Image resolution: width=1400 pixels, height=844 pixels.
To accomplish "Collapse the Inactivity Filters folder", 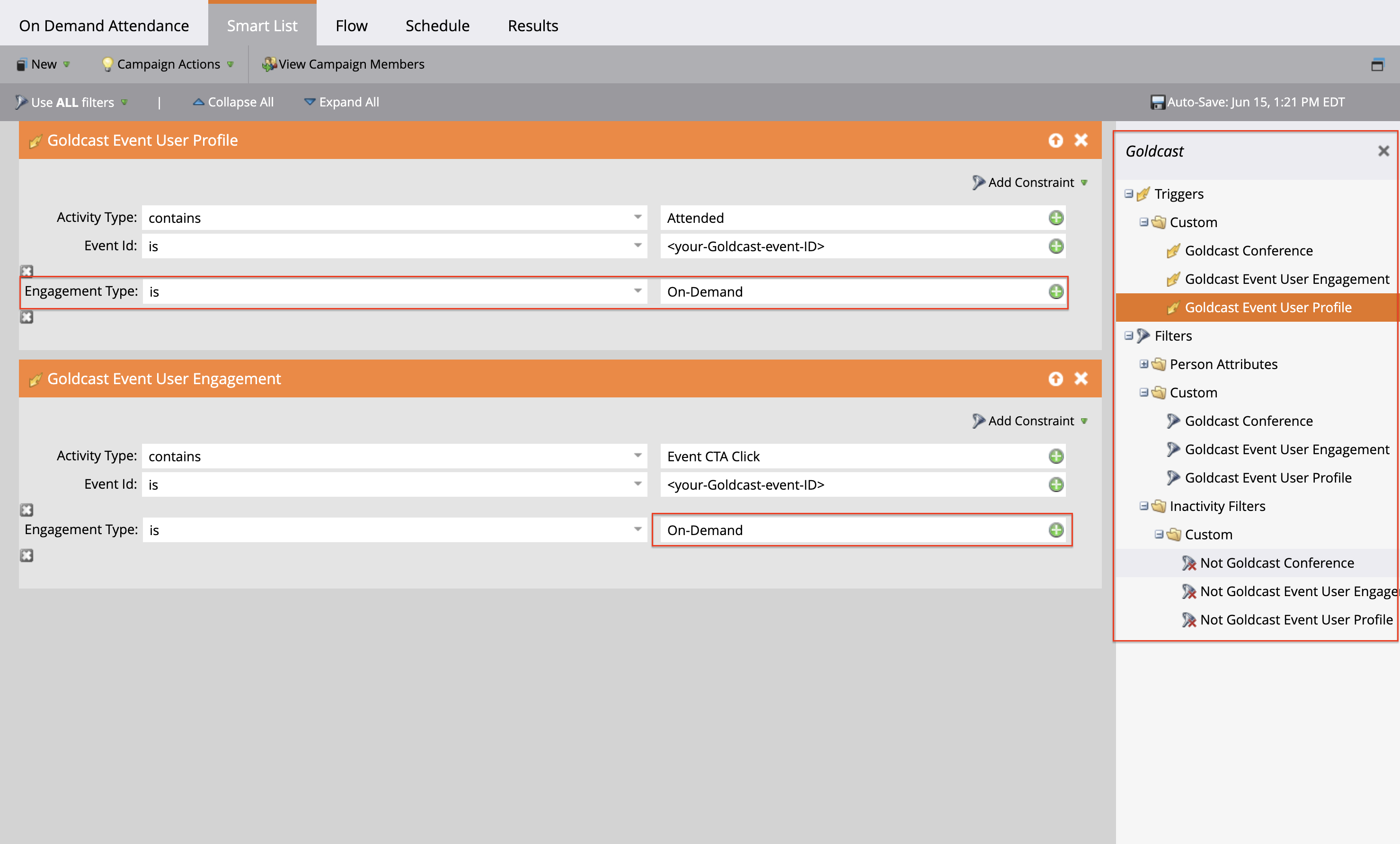I will (x=1144, y=506).
